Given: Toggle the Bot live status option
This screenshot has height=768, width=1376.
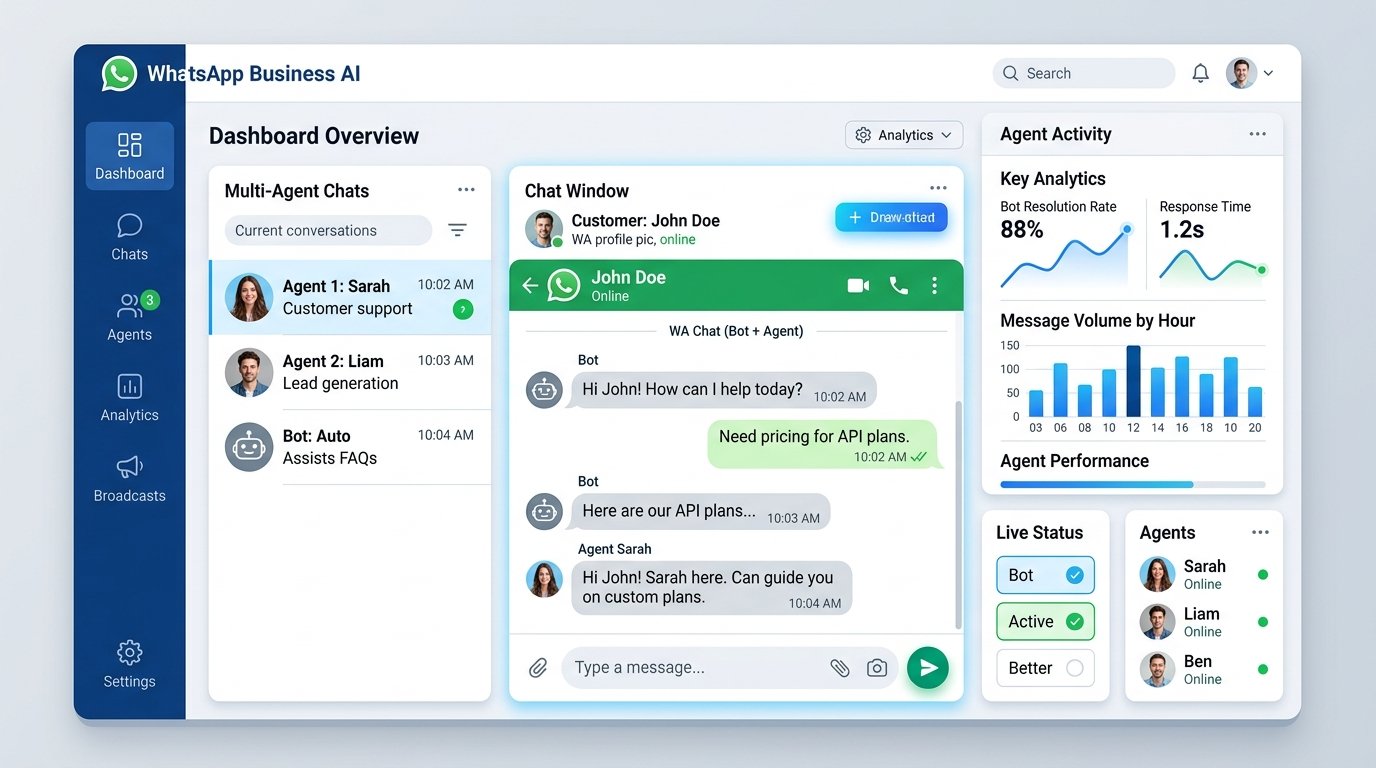Looking at the screenshot, I should point(1045,575).
